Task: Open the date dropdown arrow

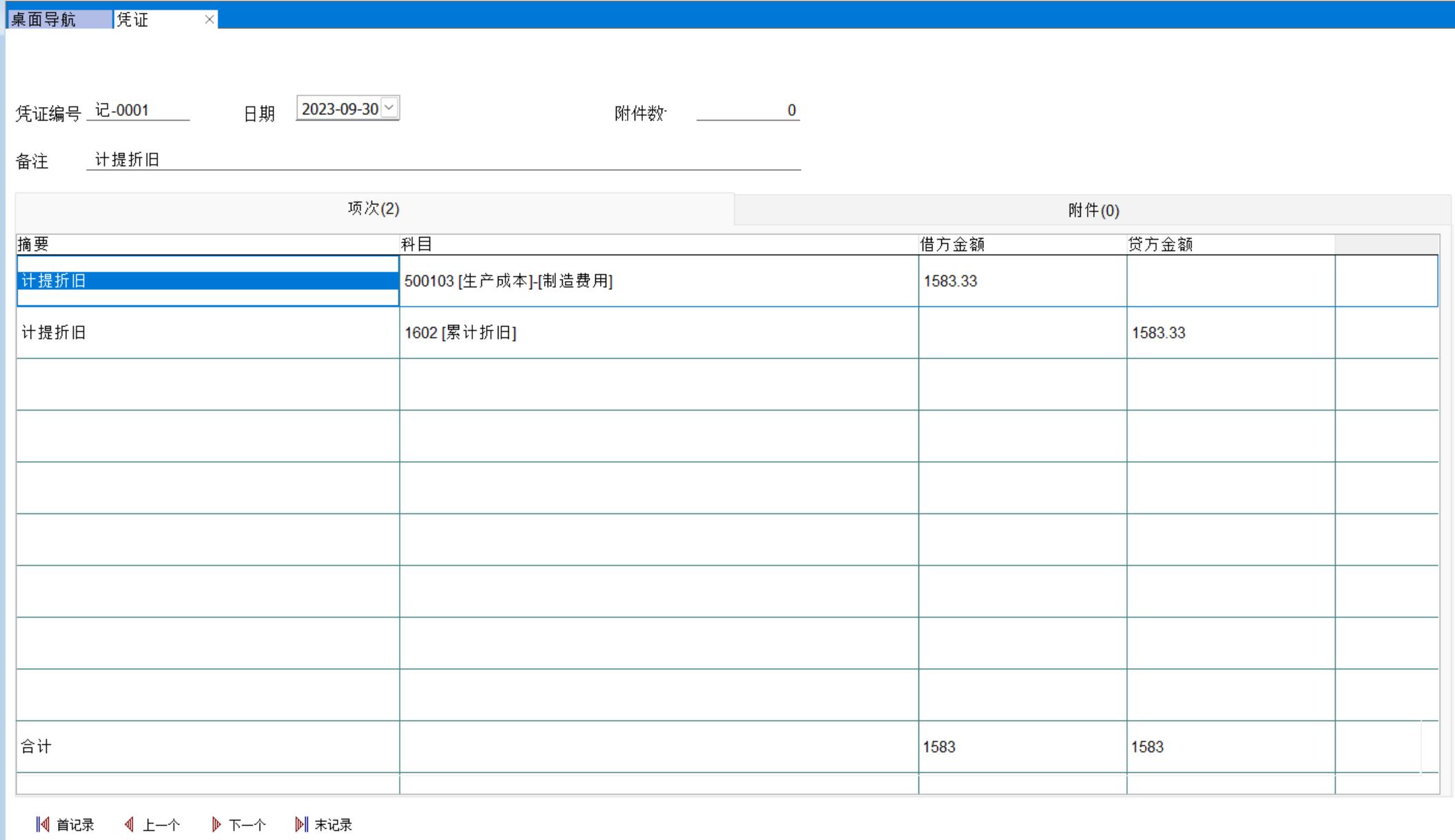Action: pyautogui.click(x=389, y=108)
